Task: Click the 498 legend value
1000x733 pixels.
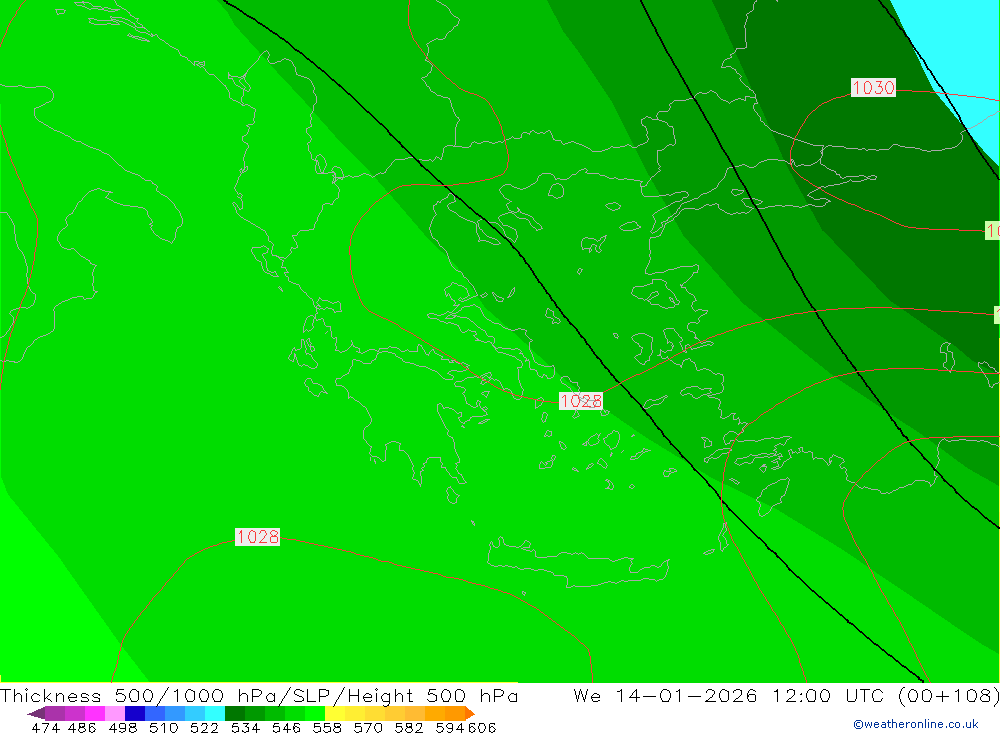Action: (x=122, y=727)
